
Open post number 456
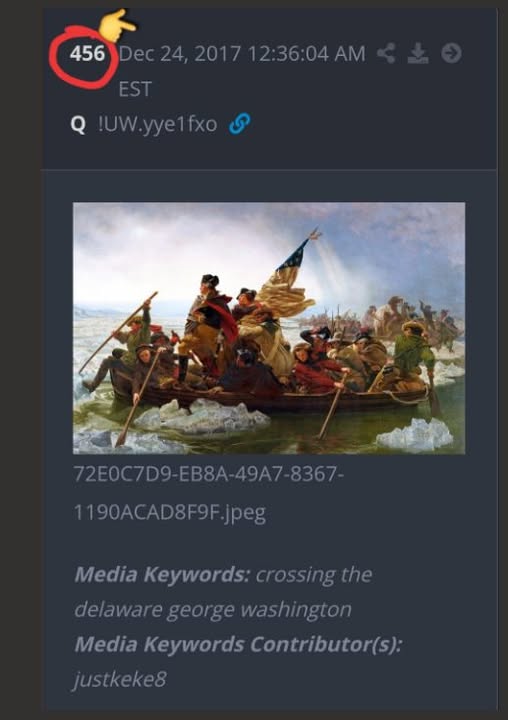[x=87, y=54]
